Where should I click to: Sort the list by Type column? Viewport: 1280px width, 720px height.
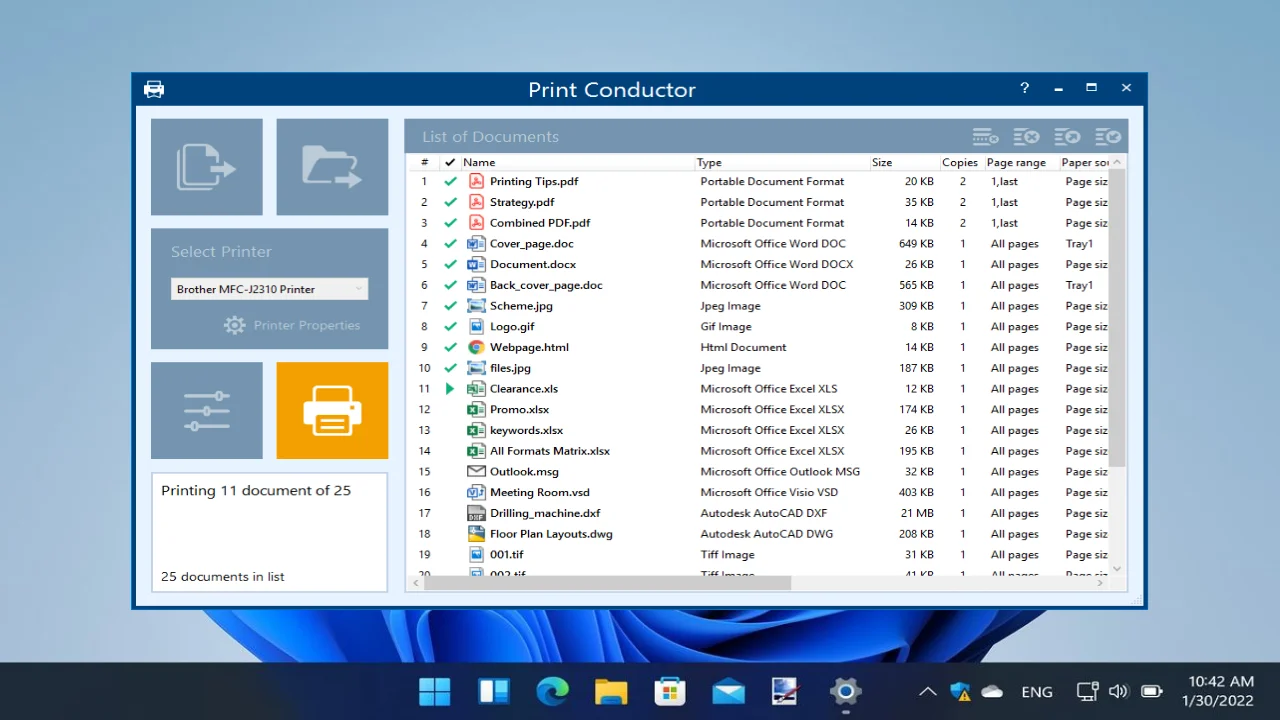click(782, 162)
